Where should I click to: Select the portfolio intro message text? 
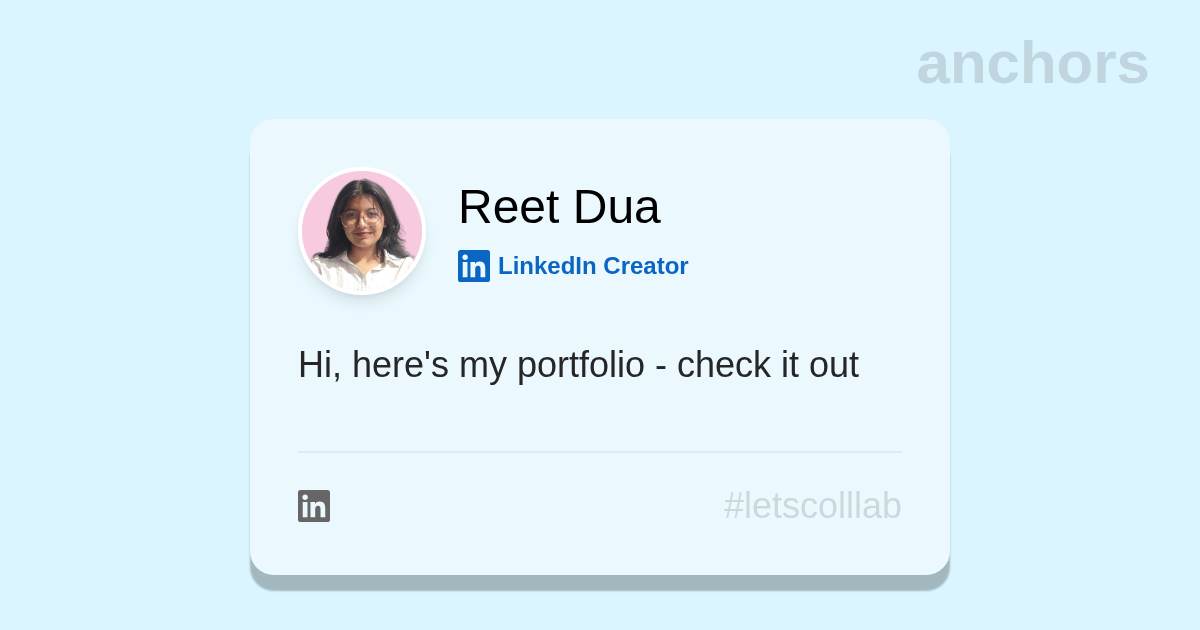tap(578, 365)
